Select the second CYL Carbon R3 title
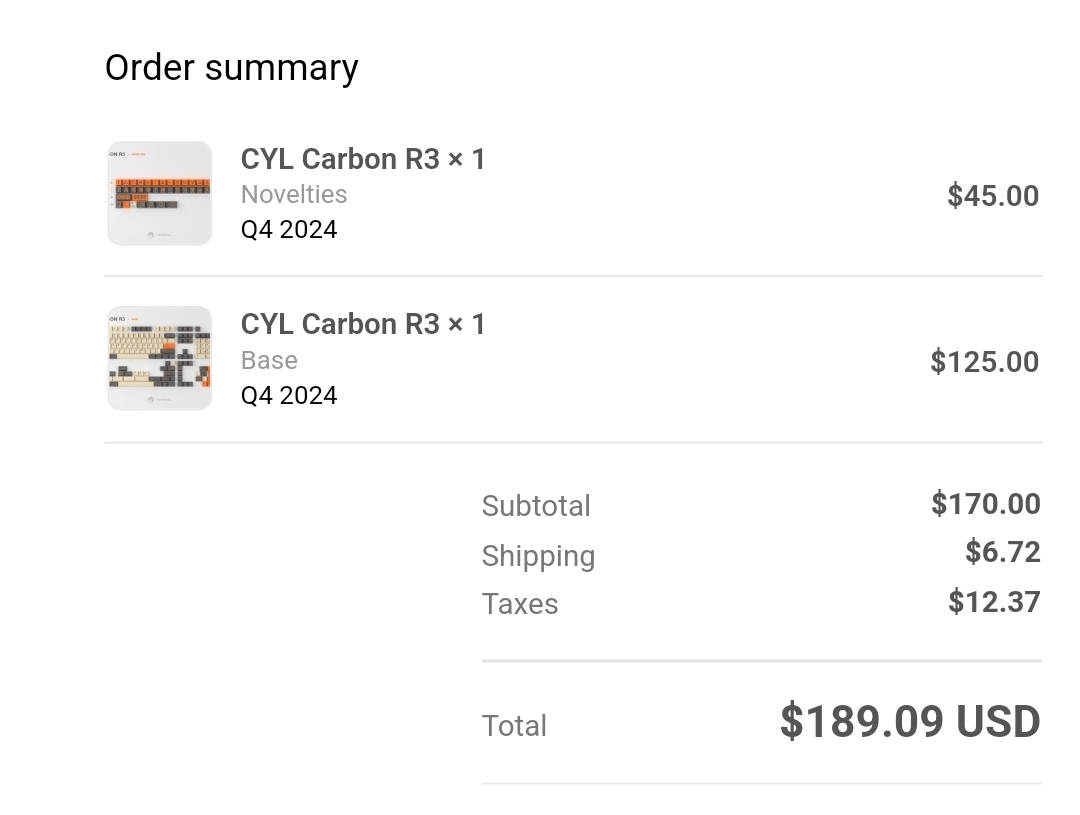This screenshot has width=1080, height=815. pyautogui.click(x=363, y=324)
